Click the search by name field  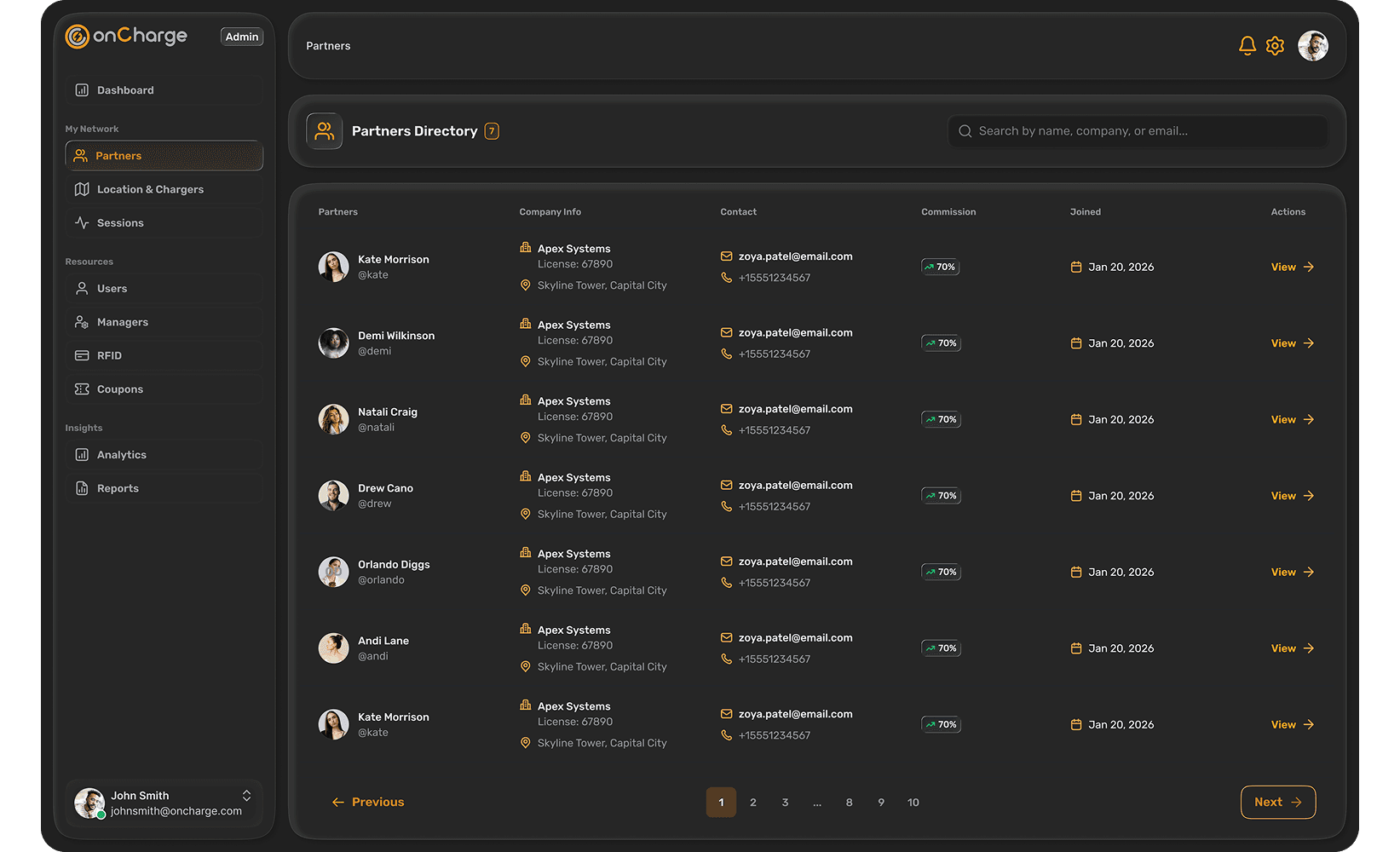click(x=1137, y=130)
